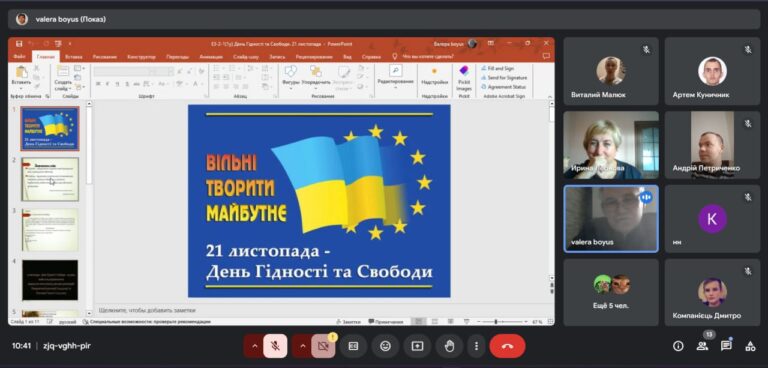Open the Надстройки add-ins button
Viewport: 768px width, 368px height.
[434, 76]
